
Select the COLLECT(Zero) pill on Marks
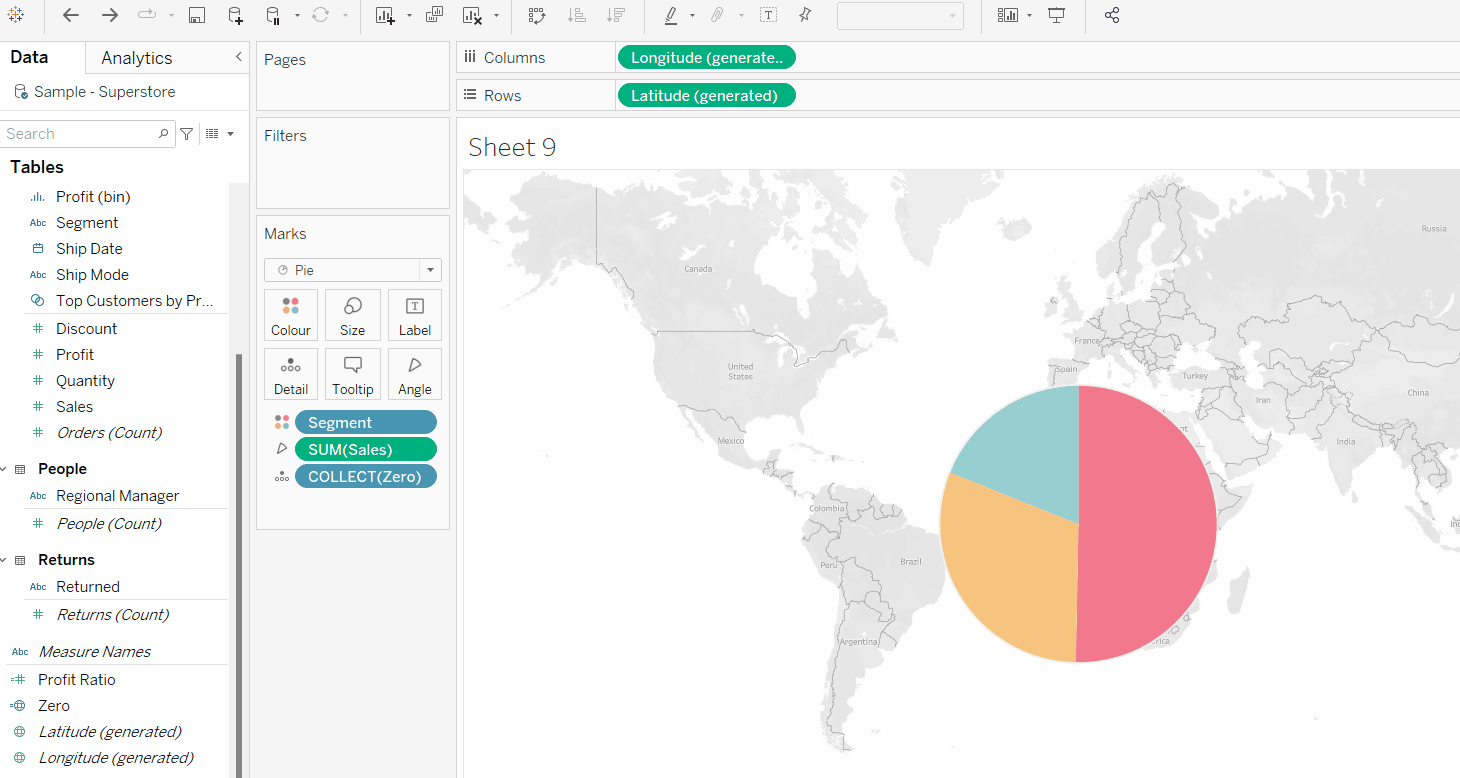coord(366,476)
